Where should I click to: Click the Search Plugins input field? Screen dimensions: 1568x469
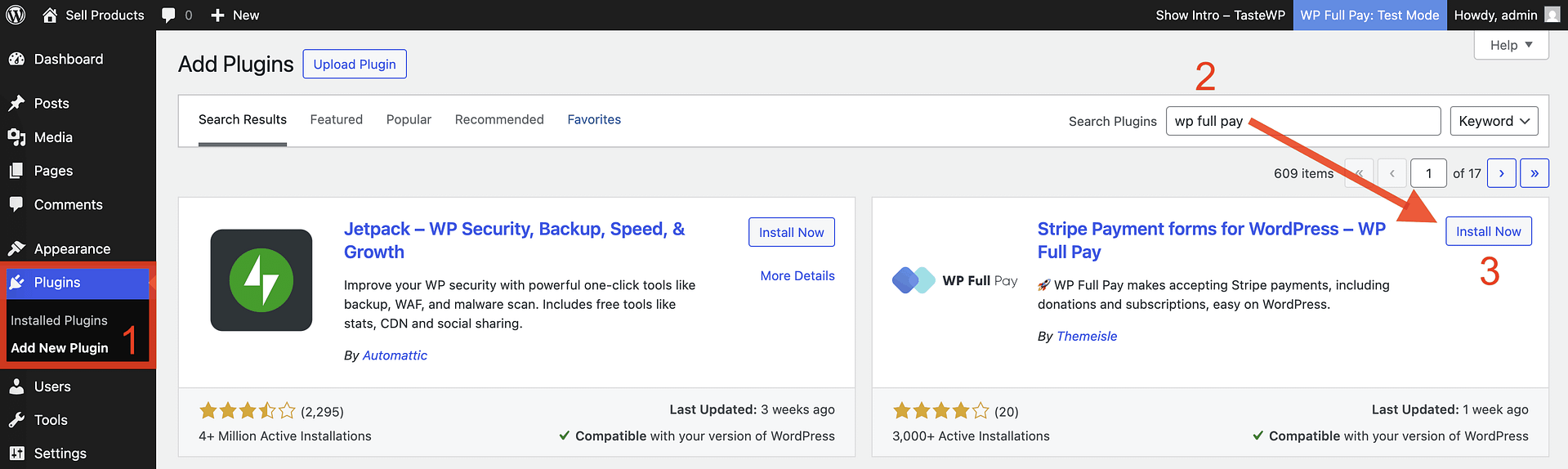click(1303, 121)
